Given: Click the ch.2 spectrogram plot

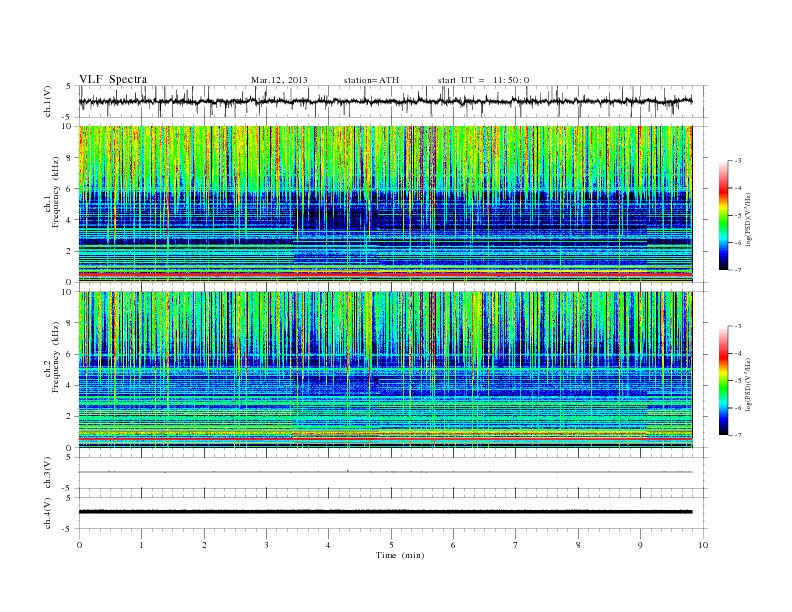Looking at the screenshot, I should [386, 370].
